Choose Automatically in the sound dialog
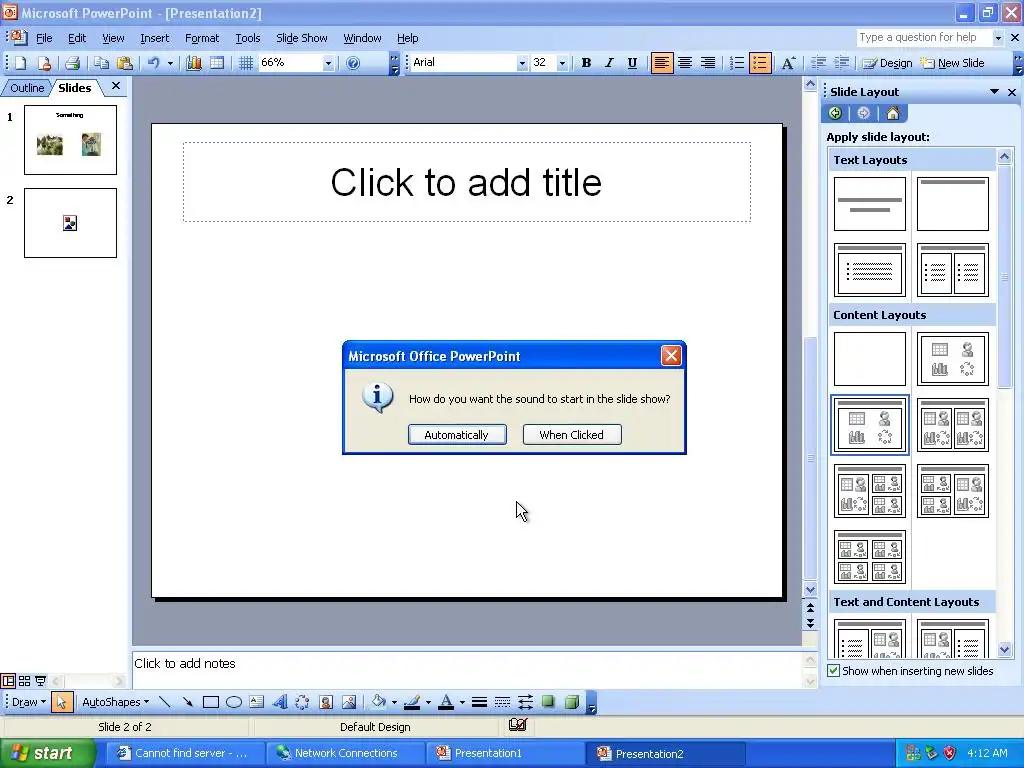Image resolution: width=1024 pixels, height=768 pixels. [457, 435]
